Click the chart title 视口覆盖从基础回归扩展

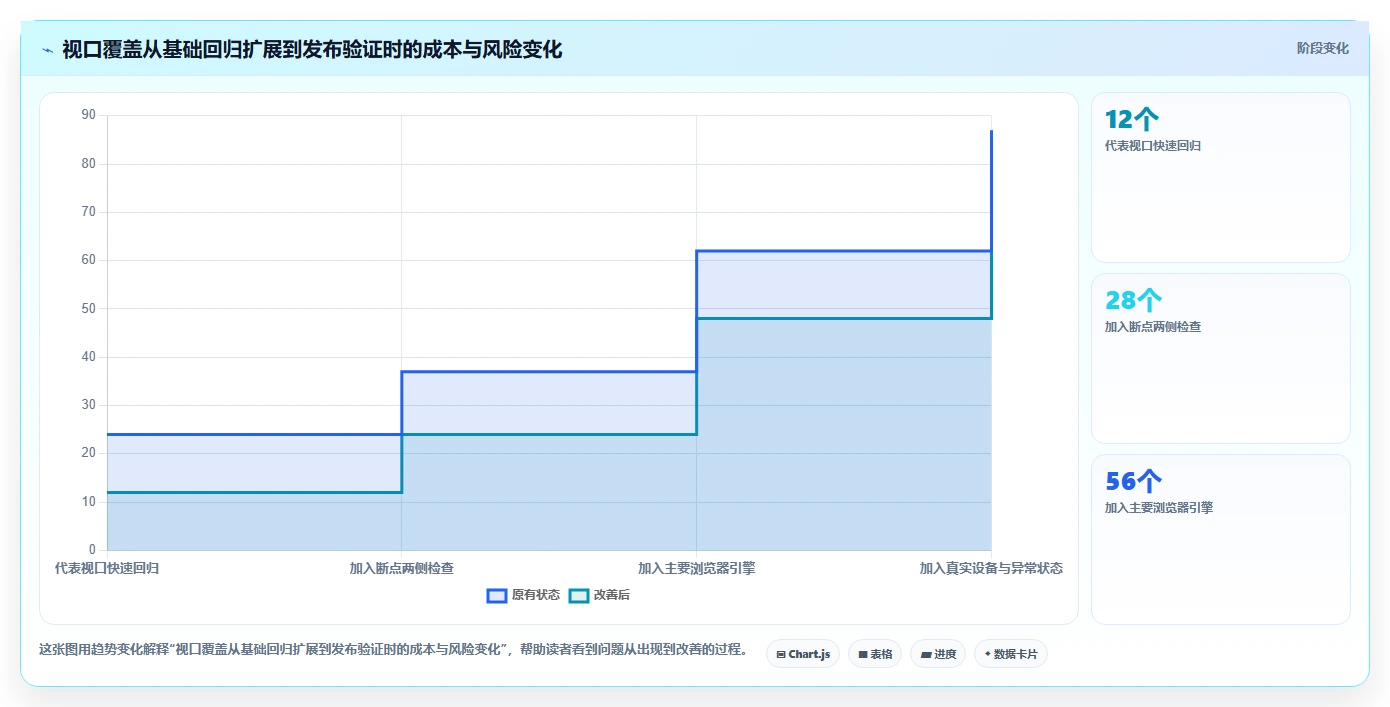point(312,50)
